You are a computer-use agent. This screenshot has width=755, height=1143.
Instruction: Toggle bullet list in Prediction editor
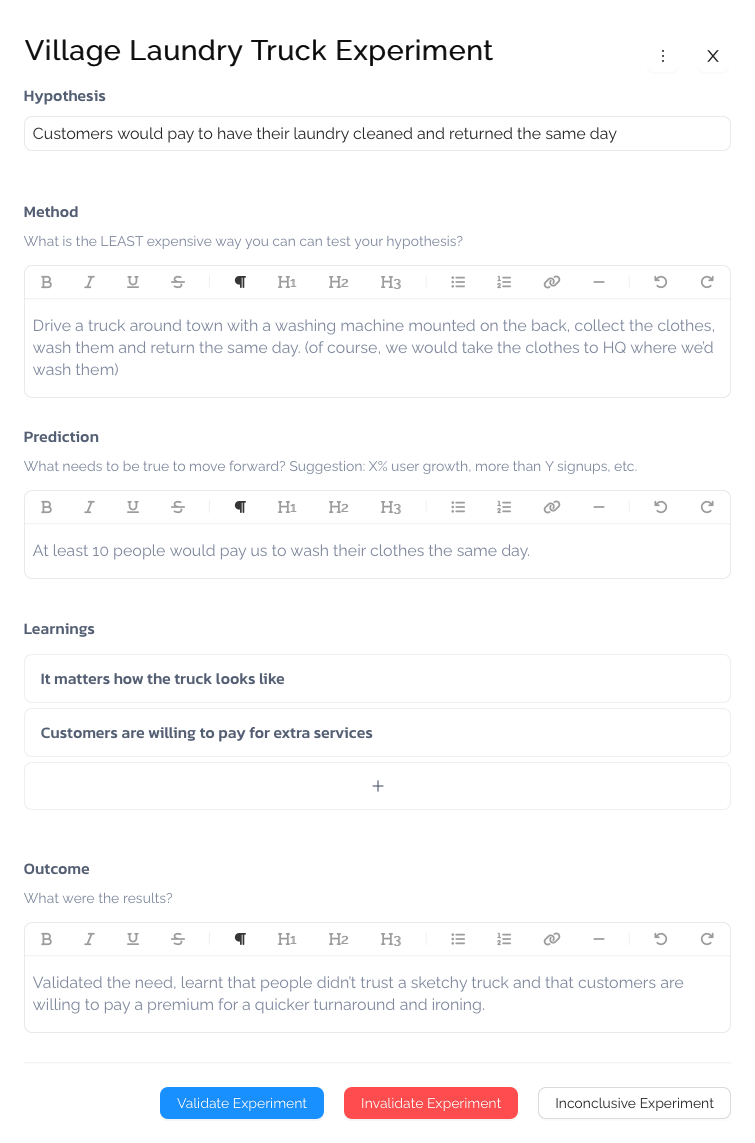[x=458, y=507]
